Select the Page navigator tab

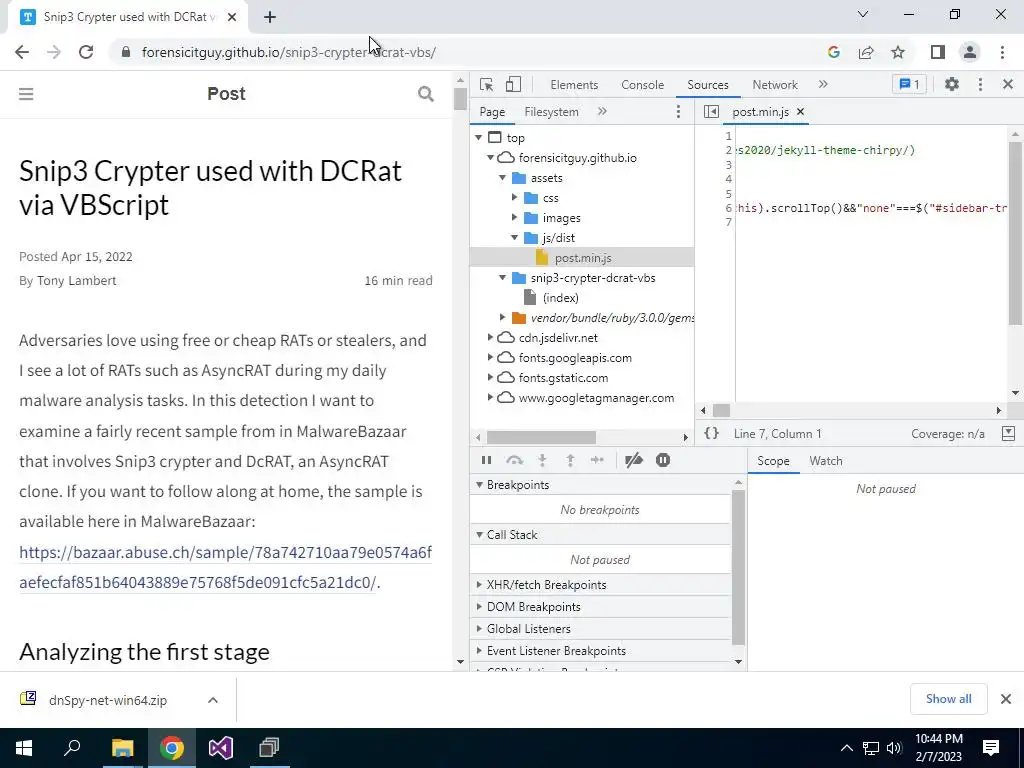point(492,112)
